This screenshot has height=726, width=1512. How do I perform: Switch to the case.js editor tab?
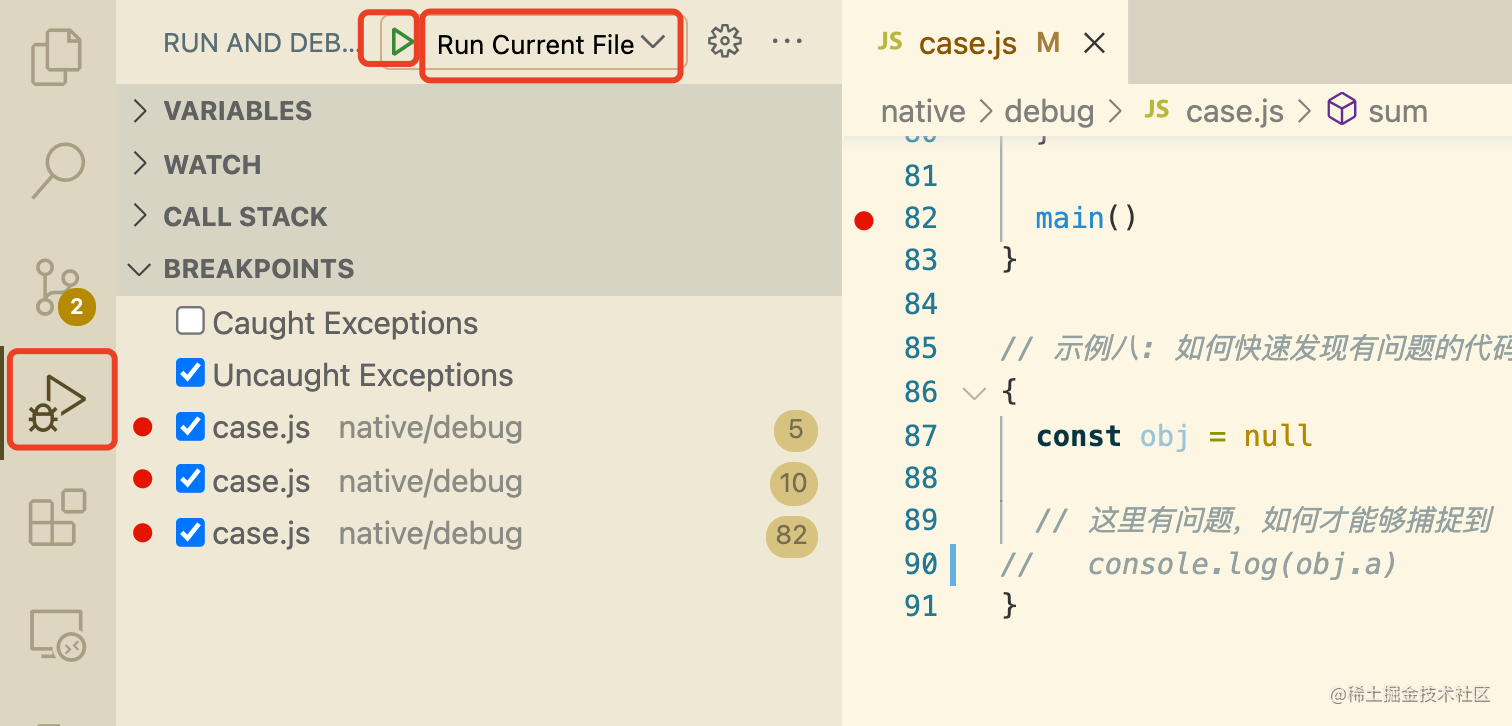click(967, 42)
